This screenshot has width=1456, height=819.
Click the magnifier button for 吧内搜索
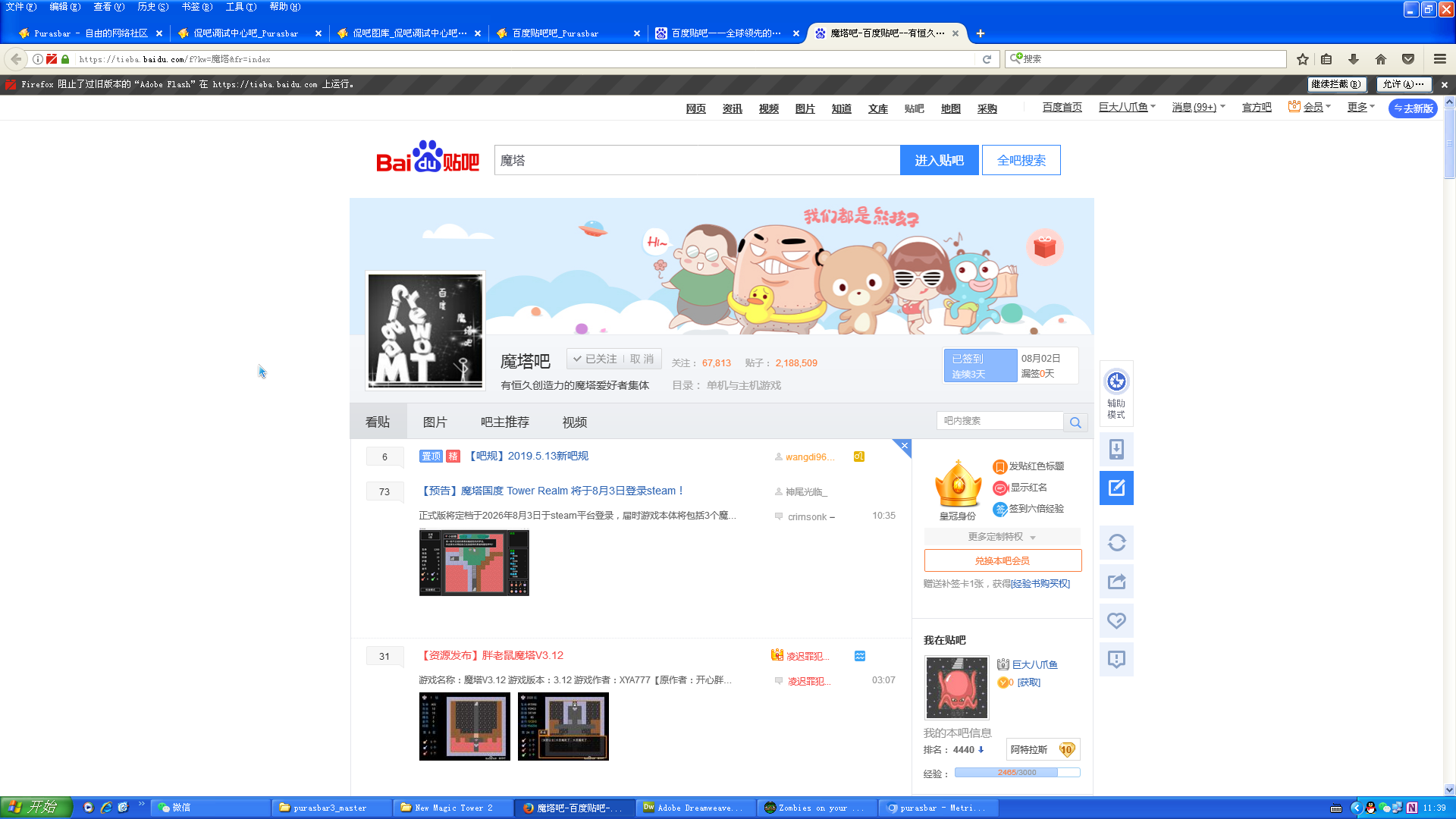(x=1075, y=422)
